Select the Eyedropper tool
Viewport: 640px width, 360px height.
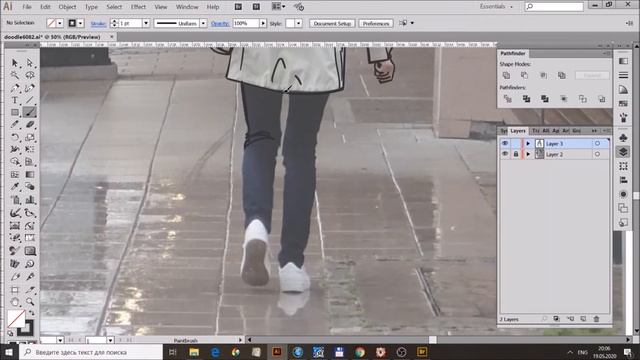coord(15,187)
